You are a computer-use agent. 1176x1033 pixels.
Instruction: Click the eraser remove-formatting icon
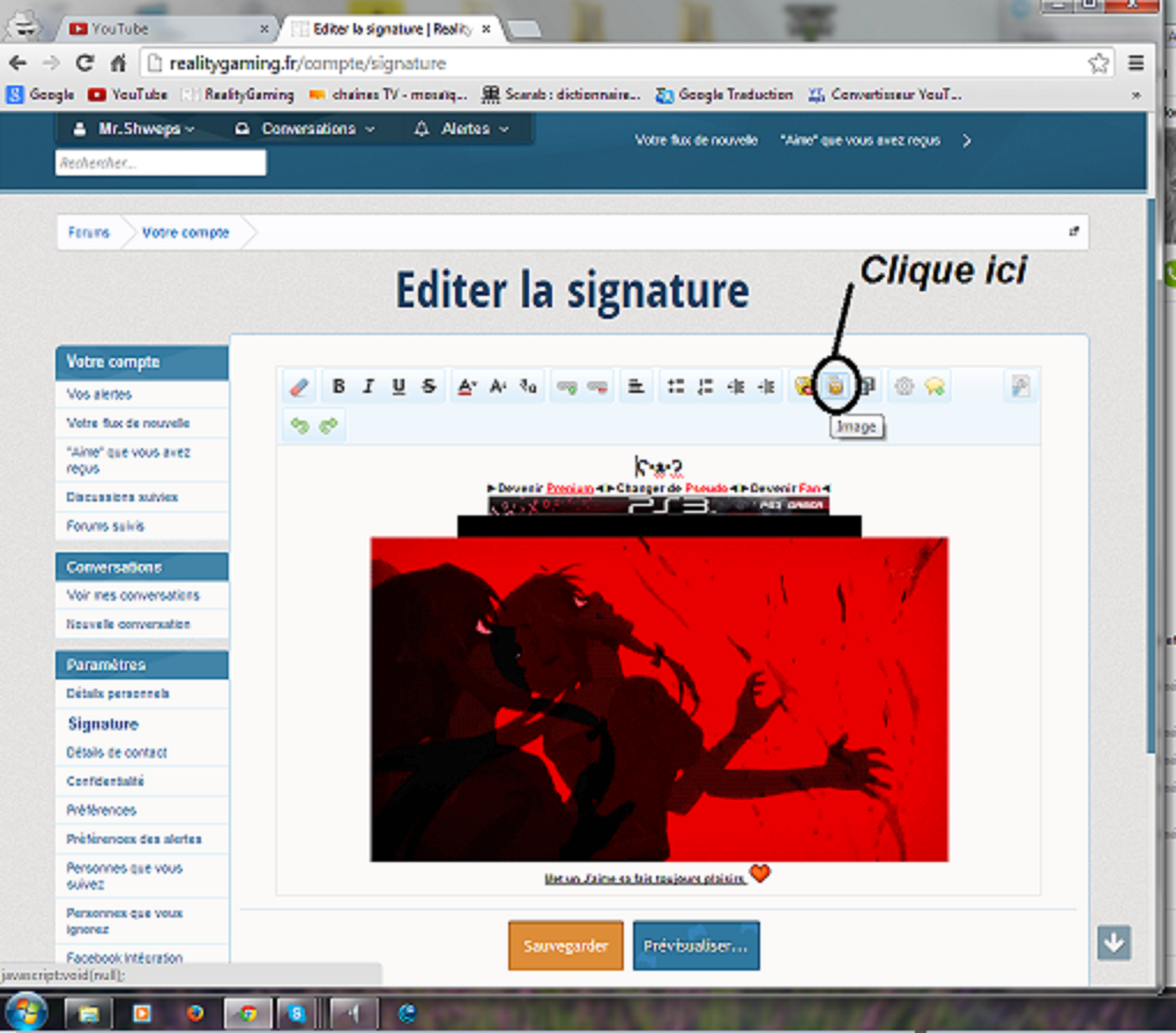point(299,386)
